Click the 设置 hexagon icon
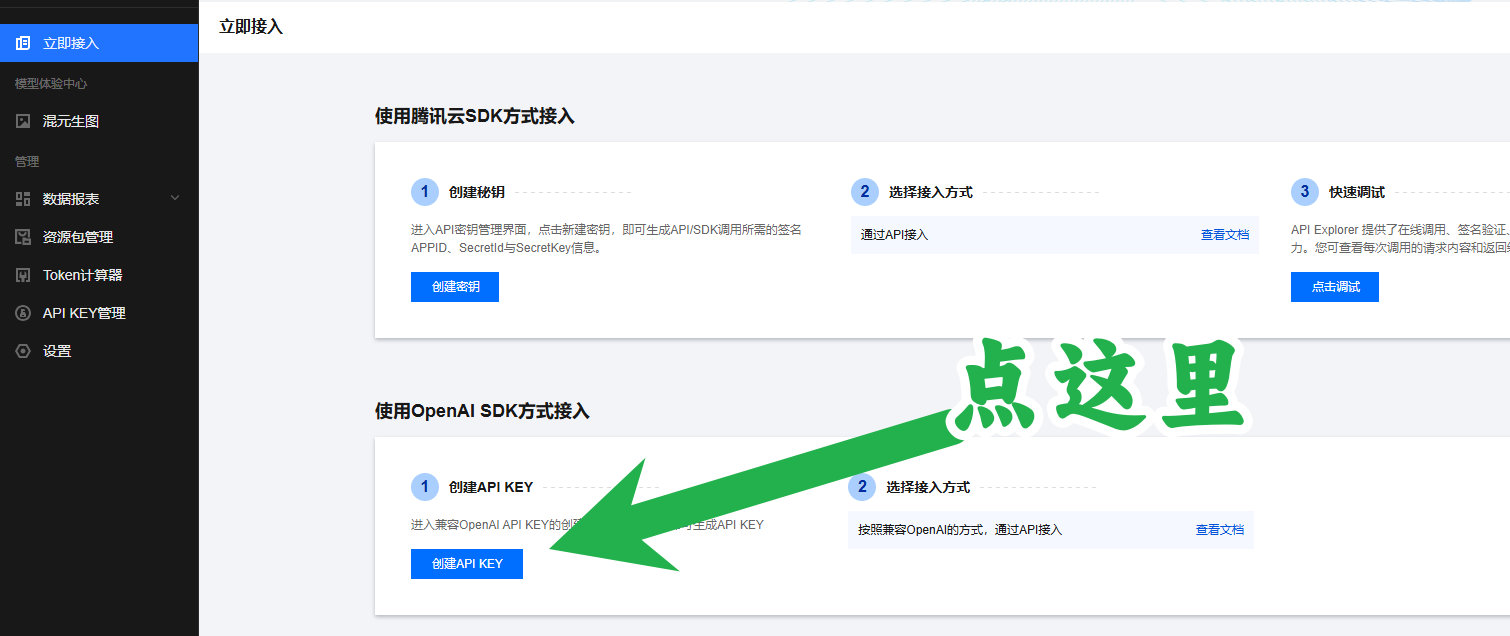The height and width of the screenshot is (636, 1510). click(23, 351)
